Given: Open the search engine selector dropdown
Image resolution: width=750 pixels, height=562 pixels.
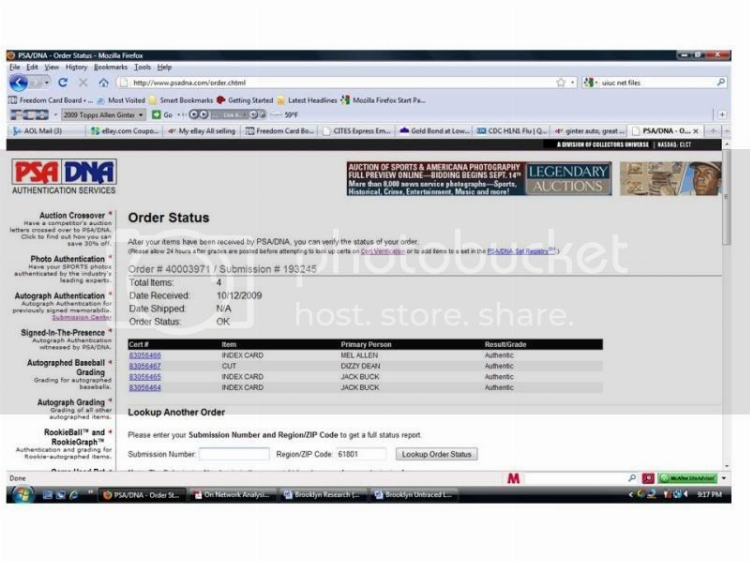Looking at the screenshot, I should tap(591, 82).
